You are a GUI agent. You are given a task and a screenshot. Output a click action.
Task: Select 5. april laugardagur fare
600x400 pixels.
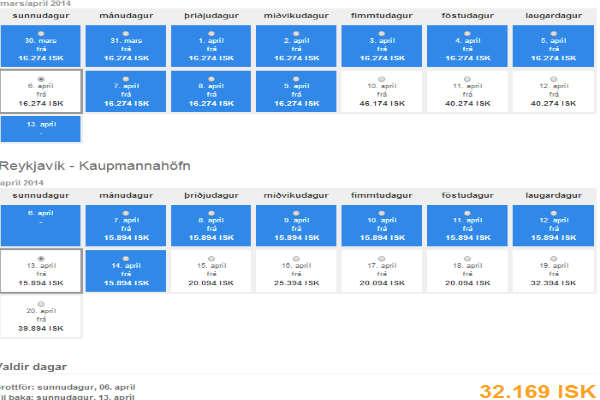[553, 31]
